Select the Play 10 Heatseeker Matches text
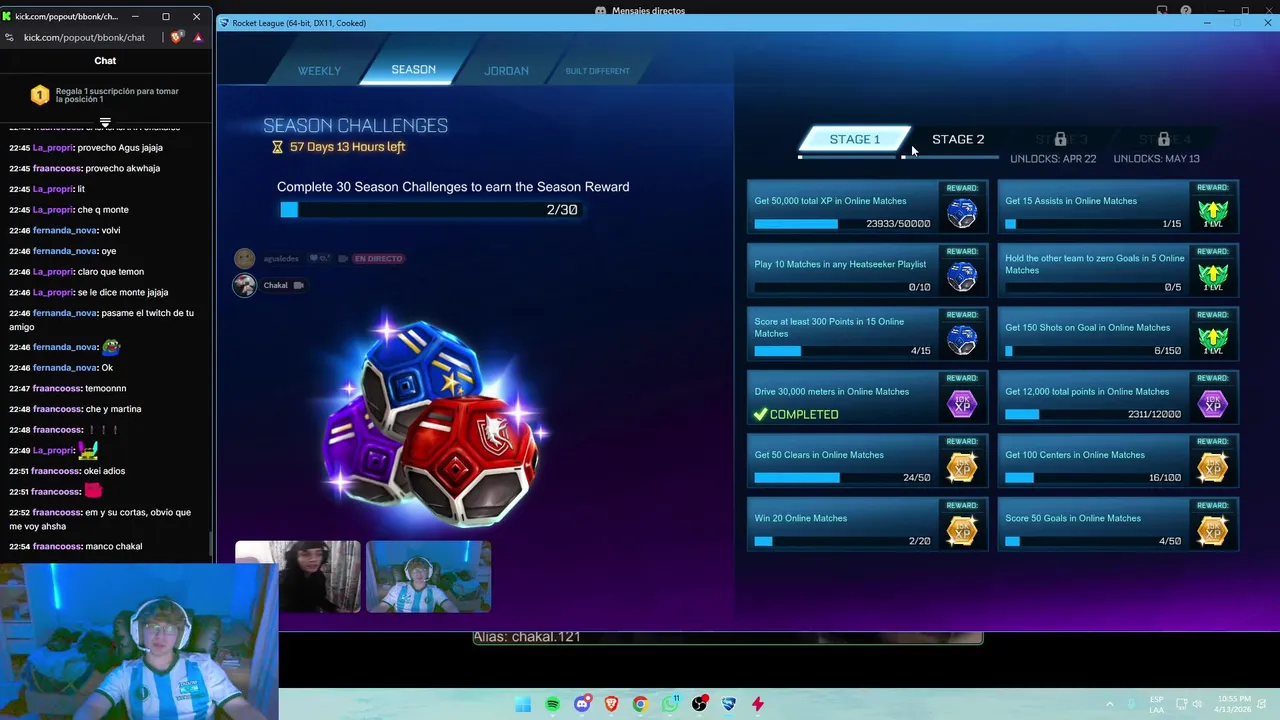 point(840,264)
